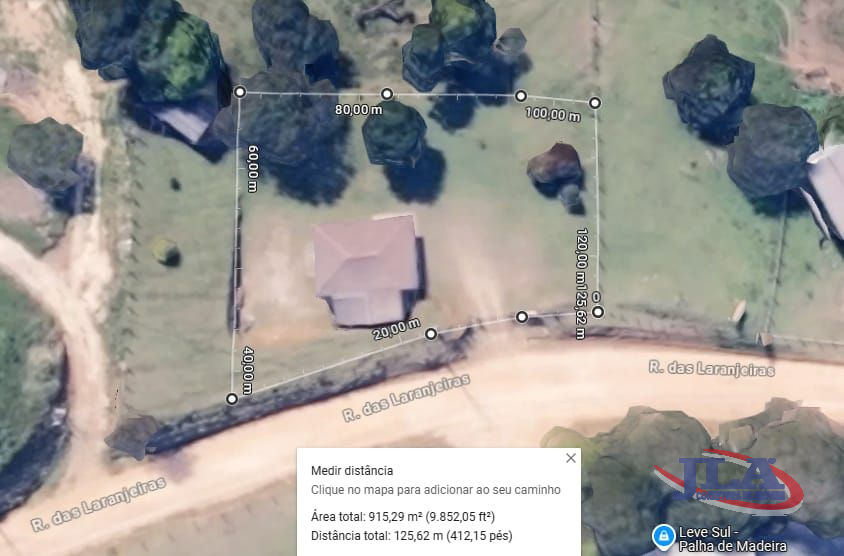Click the Leve Sul shopping pin icon
The width and height of the screenshot is (844, 556).
coord(664,536)
